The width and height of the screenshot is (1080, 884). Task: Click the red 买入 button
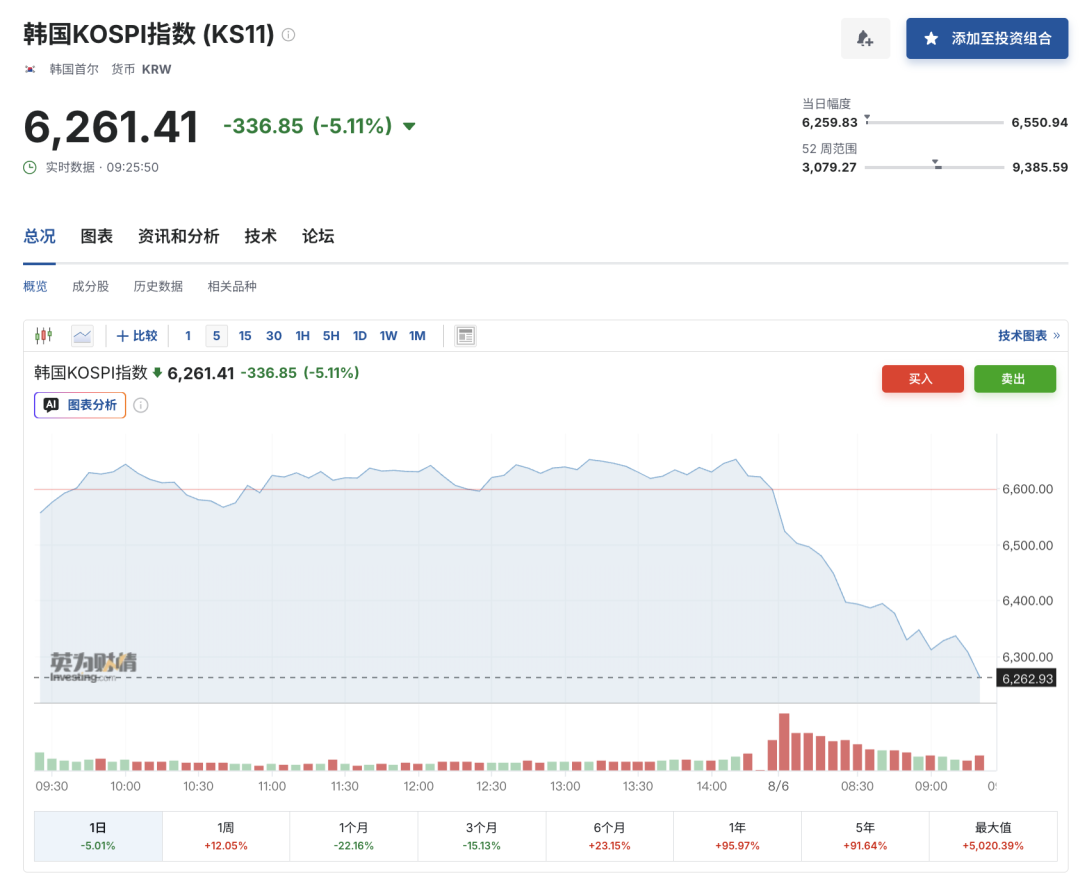coord(922,379)
